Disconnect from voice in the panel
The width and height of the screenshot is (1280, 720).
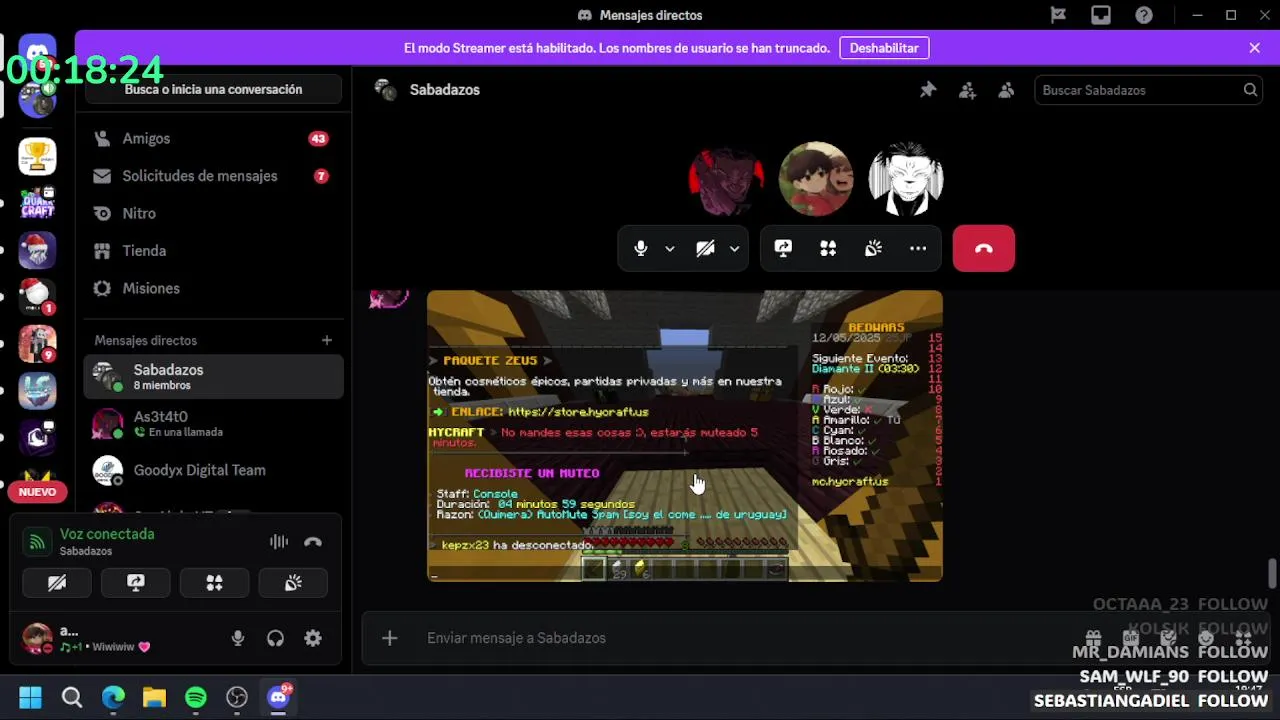pyautogui.click(x=313, y=542)
